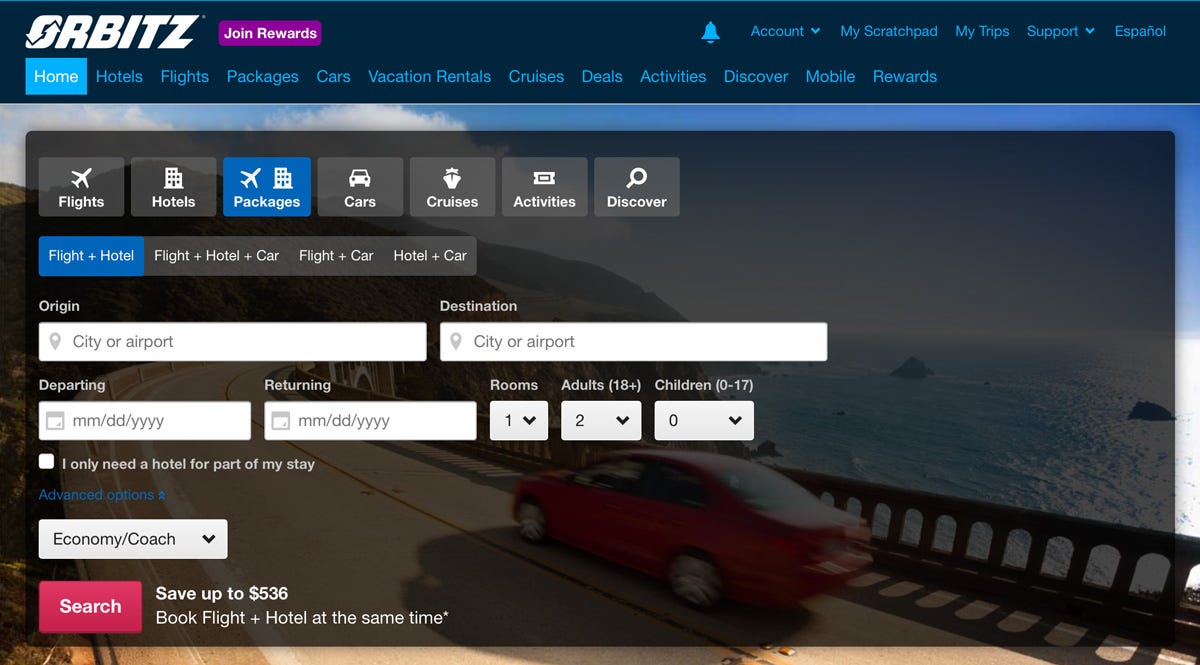Collapse the Advanced options section
This screenshot has width=1200, height=665.
[x=102, y=495]
